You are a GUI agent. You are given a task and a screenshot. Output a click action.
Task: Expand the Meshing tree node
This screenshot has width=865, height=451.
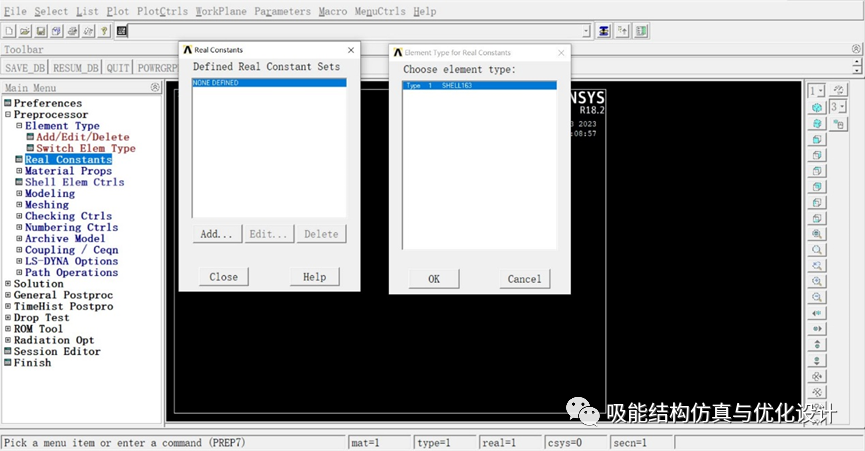pyautogui.click(x=19, y=205)
